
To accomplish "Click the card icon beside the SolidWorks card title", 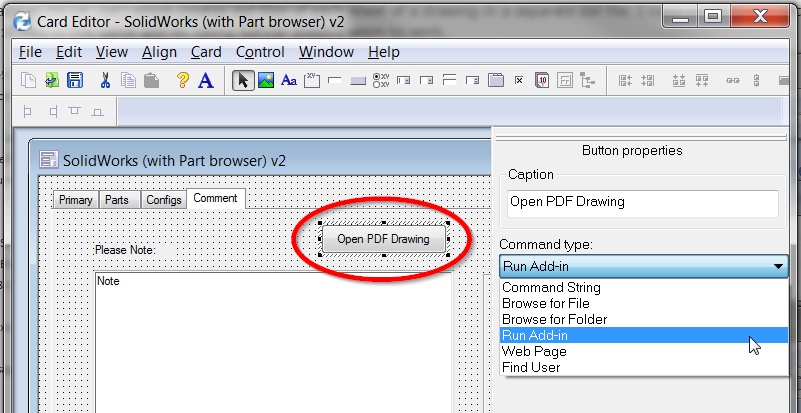I will click(x=49, y=159).
